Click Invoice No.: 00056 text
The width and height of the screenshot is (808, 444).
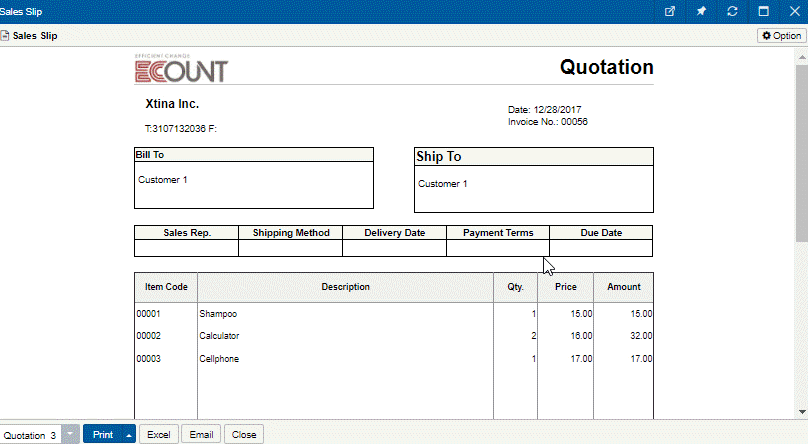point(548,122)
